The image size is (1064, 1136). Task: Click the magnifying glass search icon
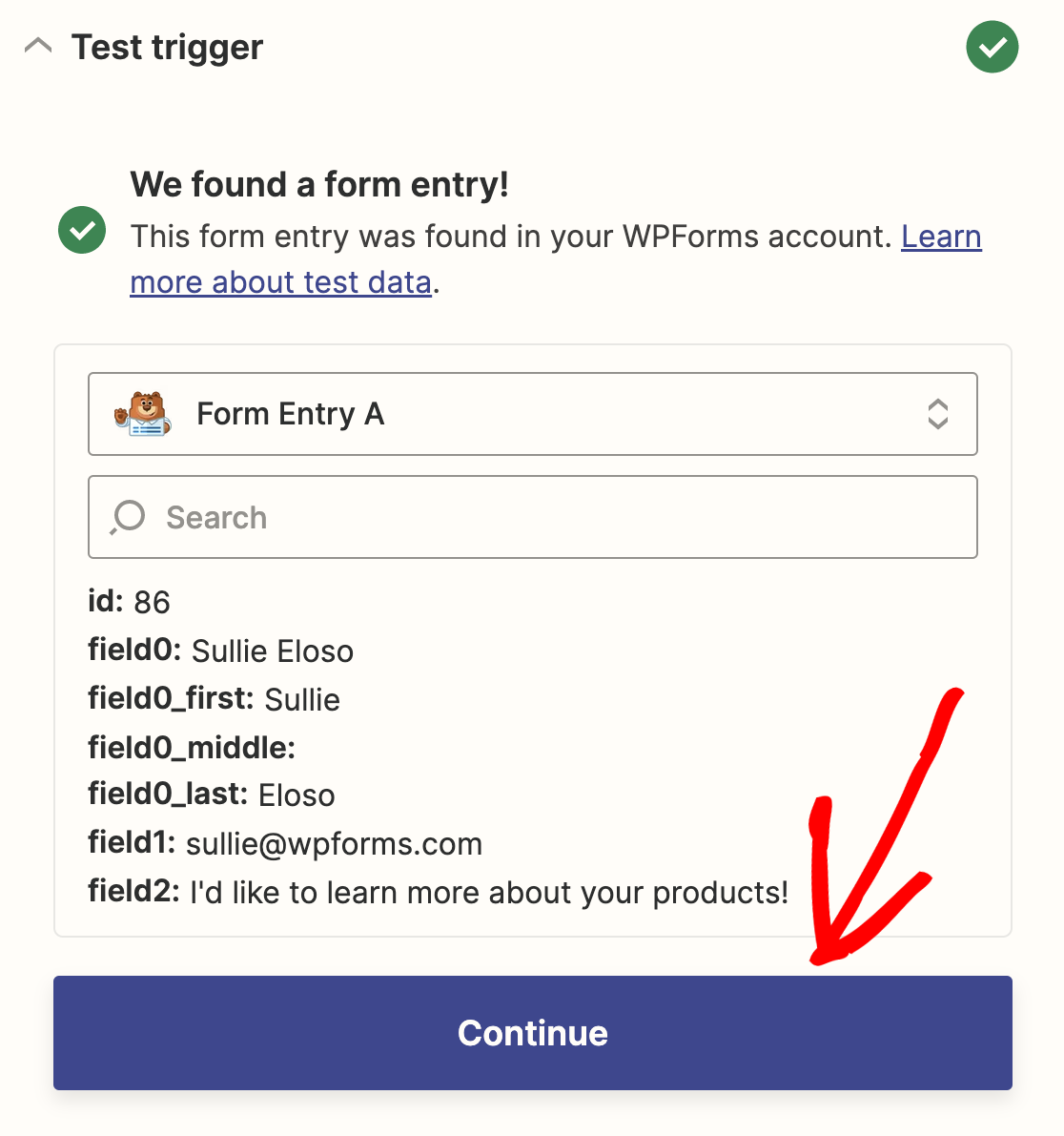(x=128, y=517)
